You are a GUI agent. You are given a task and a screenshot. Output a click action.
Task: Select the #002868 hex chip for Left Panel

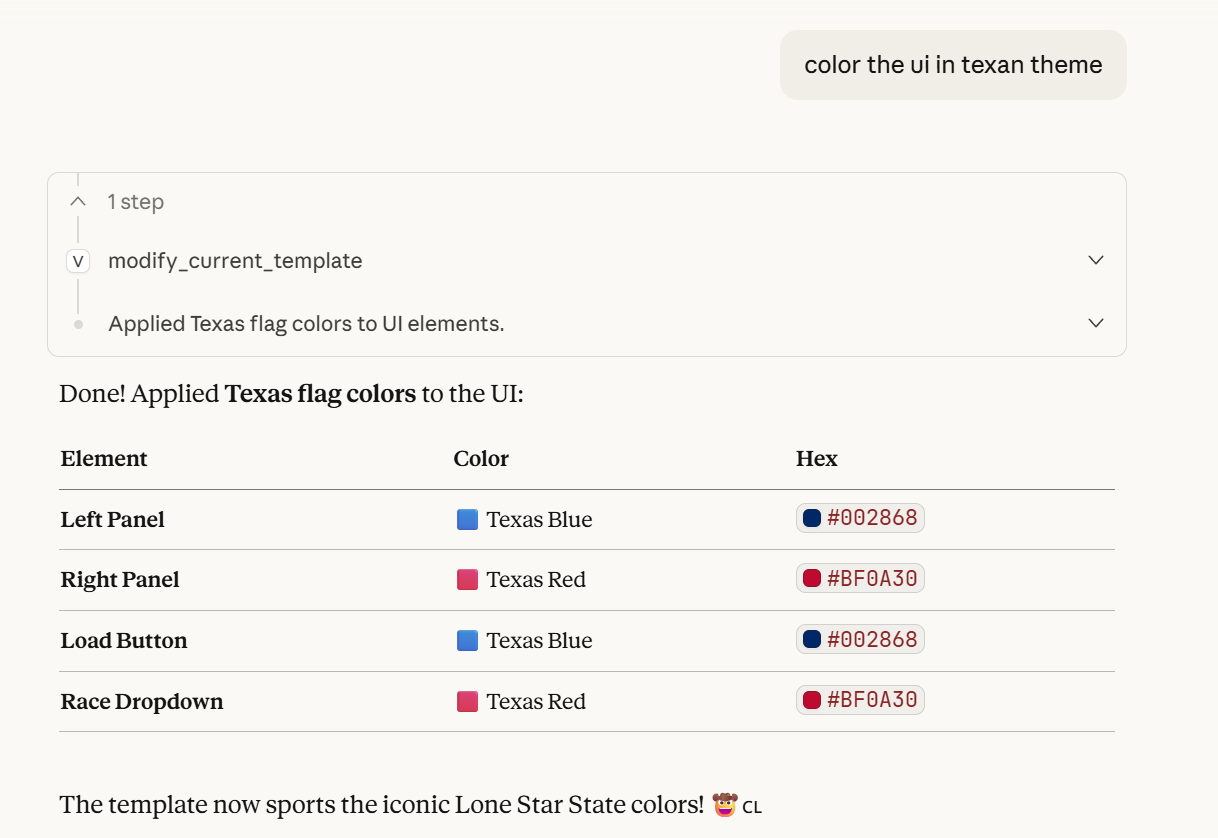pyautogui.click(x=860, y=518)
